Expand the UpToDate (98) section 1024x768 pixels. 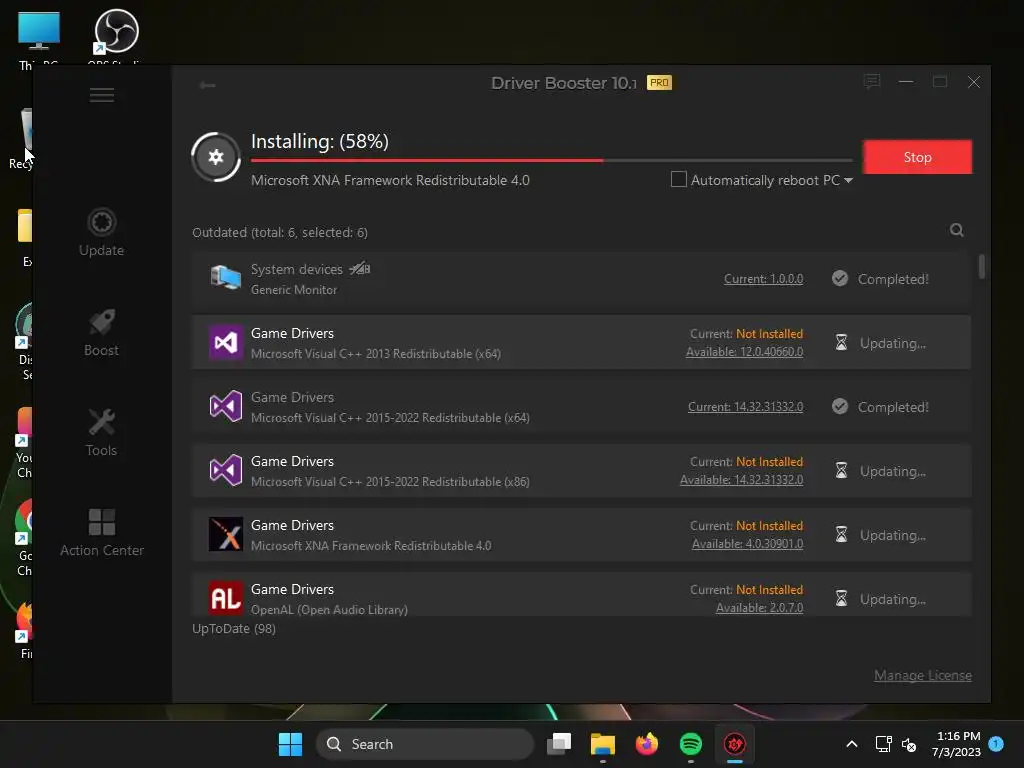[234, 628]
